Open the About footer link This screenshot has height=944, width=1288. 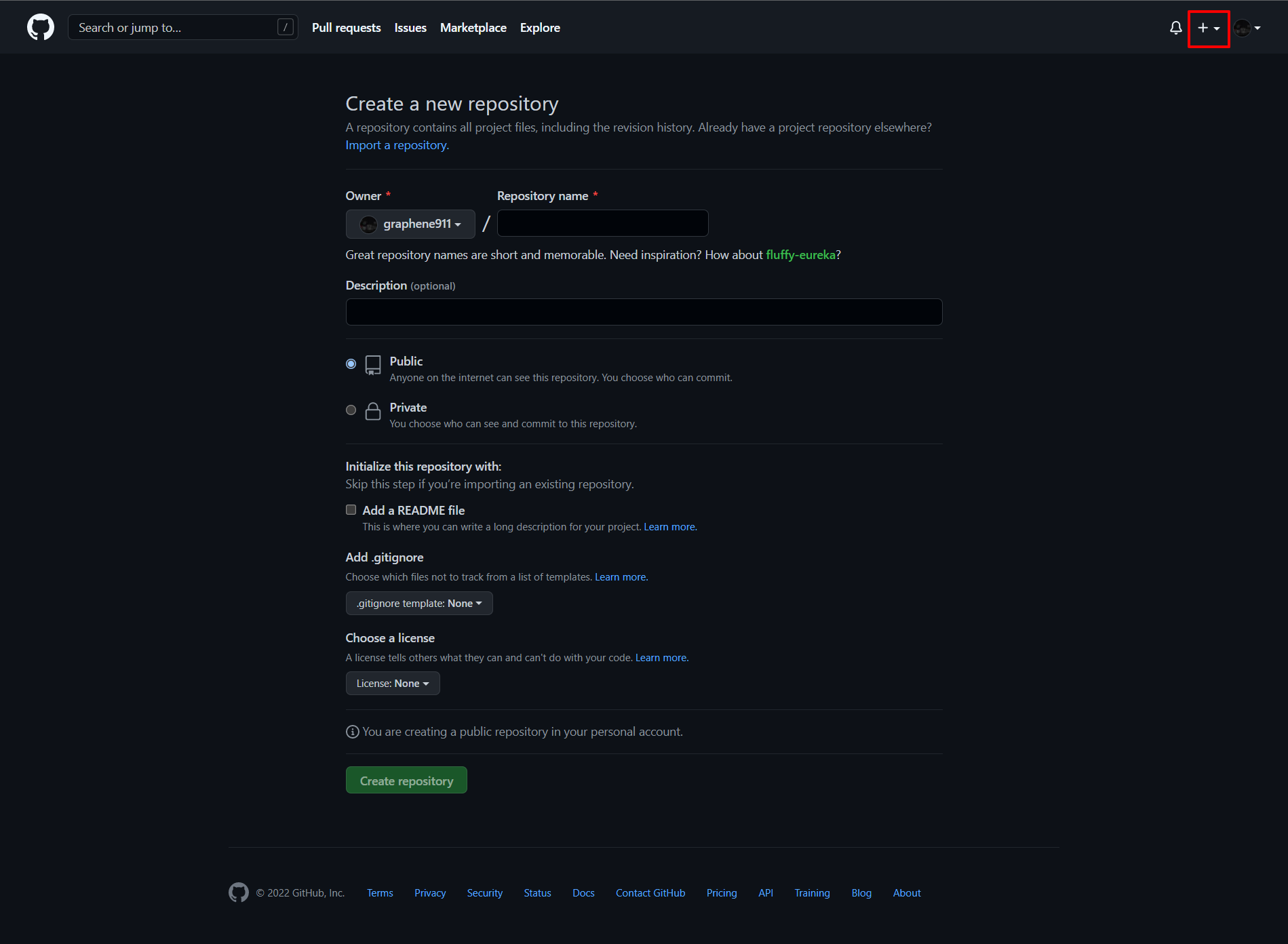pos(907,893)
